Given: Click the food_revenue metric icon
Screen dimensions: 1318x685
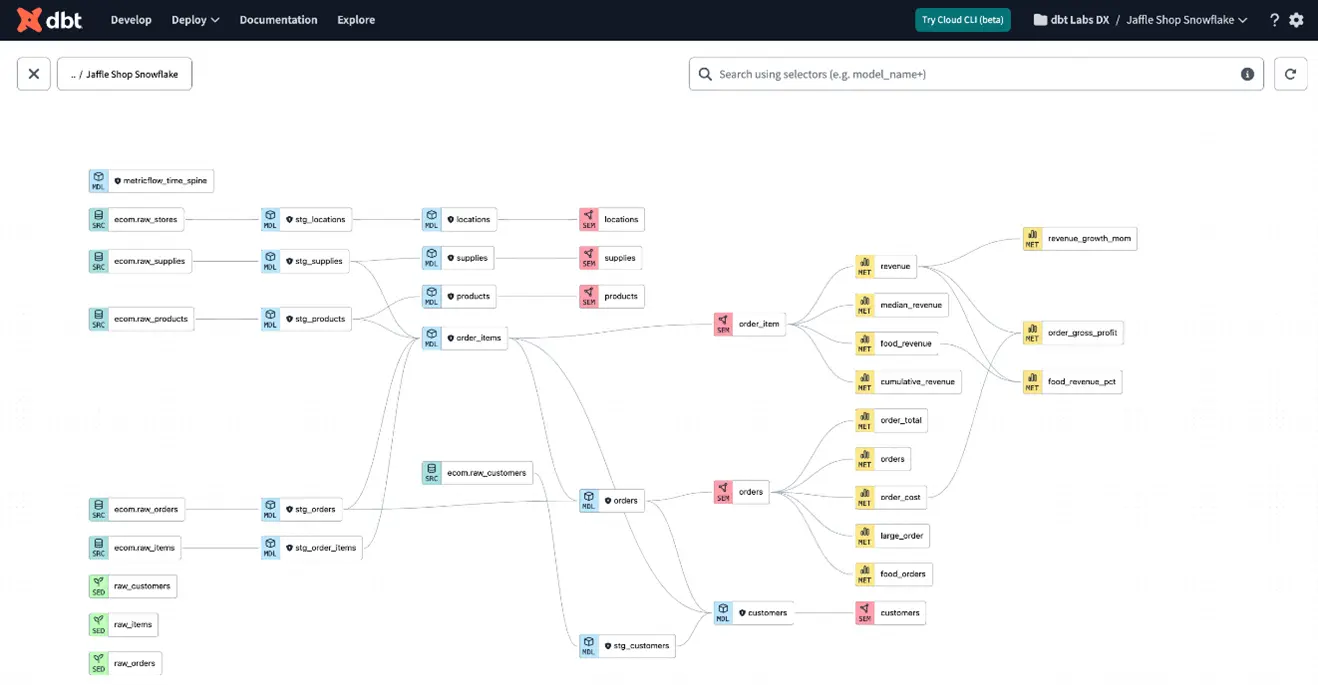Looking at the screenshot, I should (865, 343).
